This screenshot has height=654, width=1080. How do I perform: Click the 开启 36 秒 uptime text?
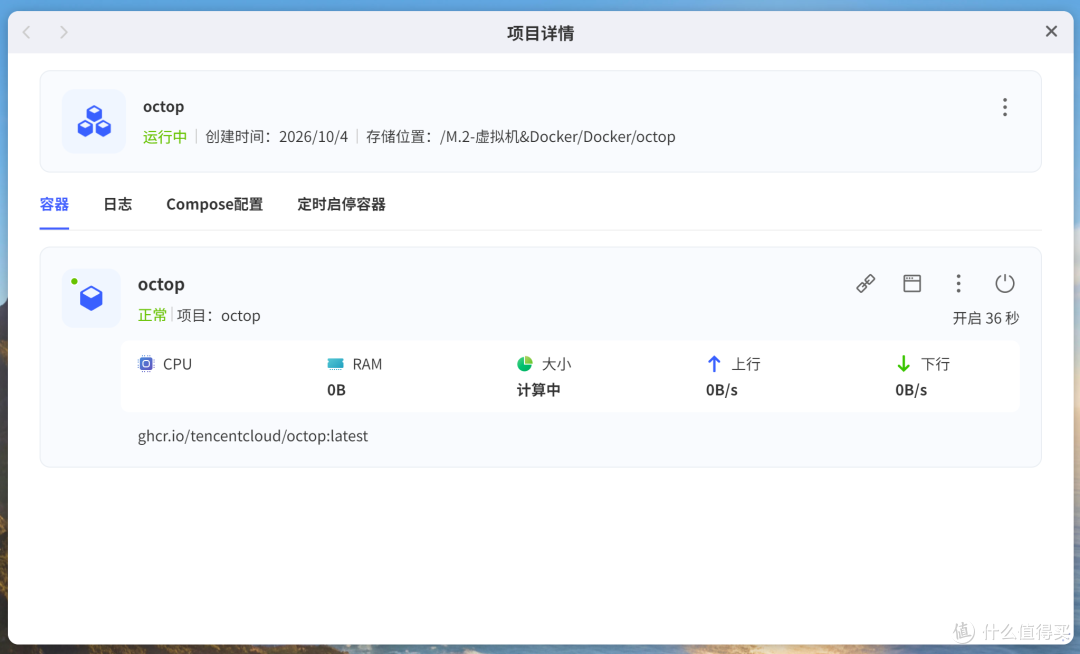point(986,318)
